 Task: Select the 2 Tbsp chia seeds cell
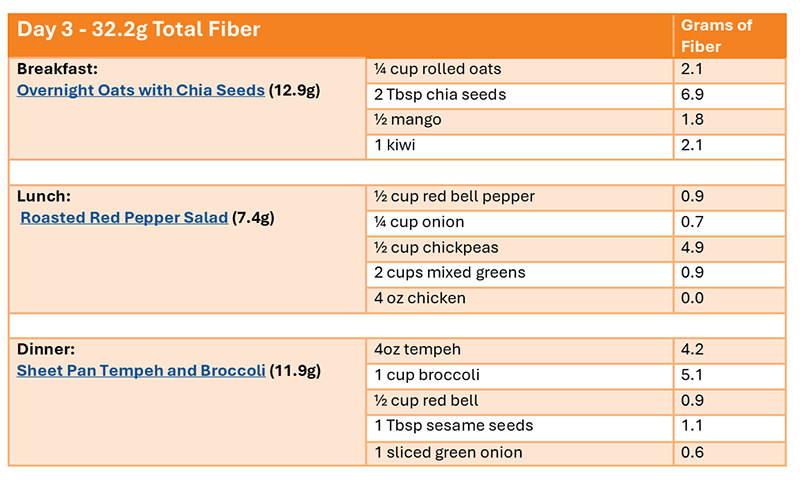[440, 95]
